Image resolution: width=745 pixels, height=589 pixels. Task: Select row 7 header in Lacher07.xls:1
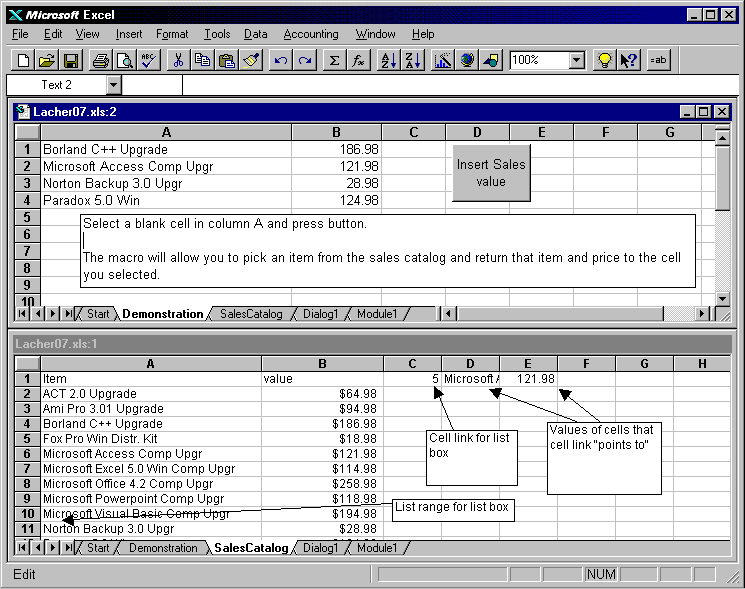(x=27, y=469)
